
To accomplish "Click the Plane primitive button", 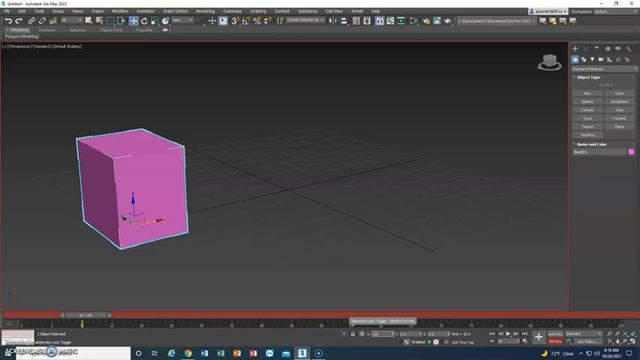I will tap(619, 127).
